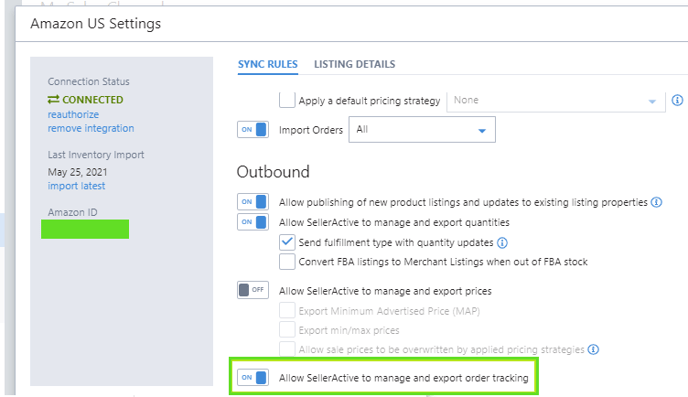Check allow sale prices to be overwritten
688x397 pixels.
pos(287,349)
